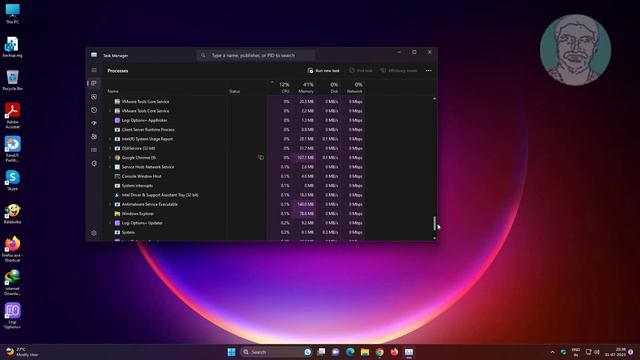
Task: Sort processes by the CPU column
Action: [x=284, y=87]
